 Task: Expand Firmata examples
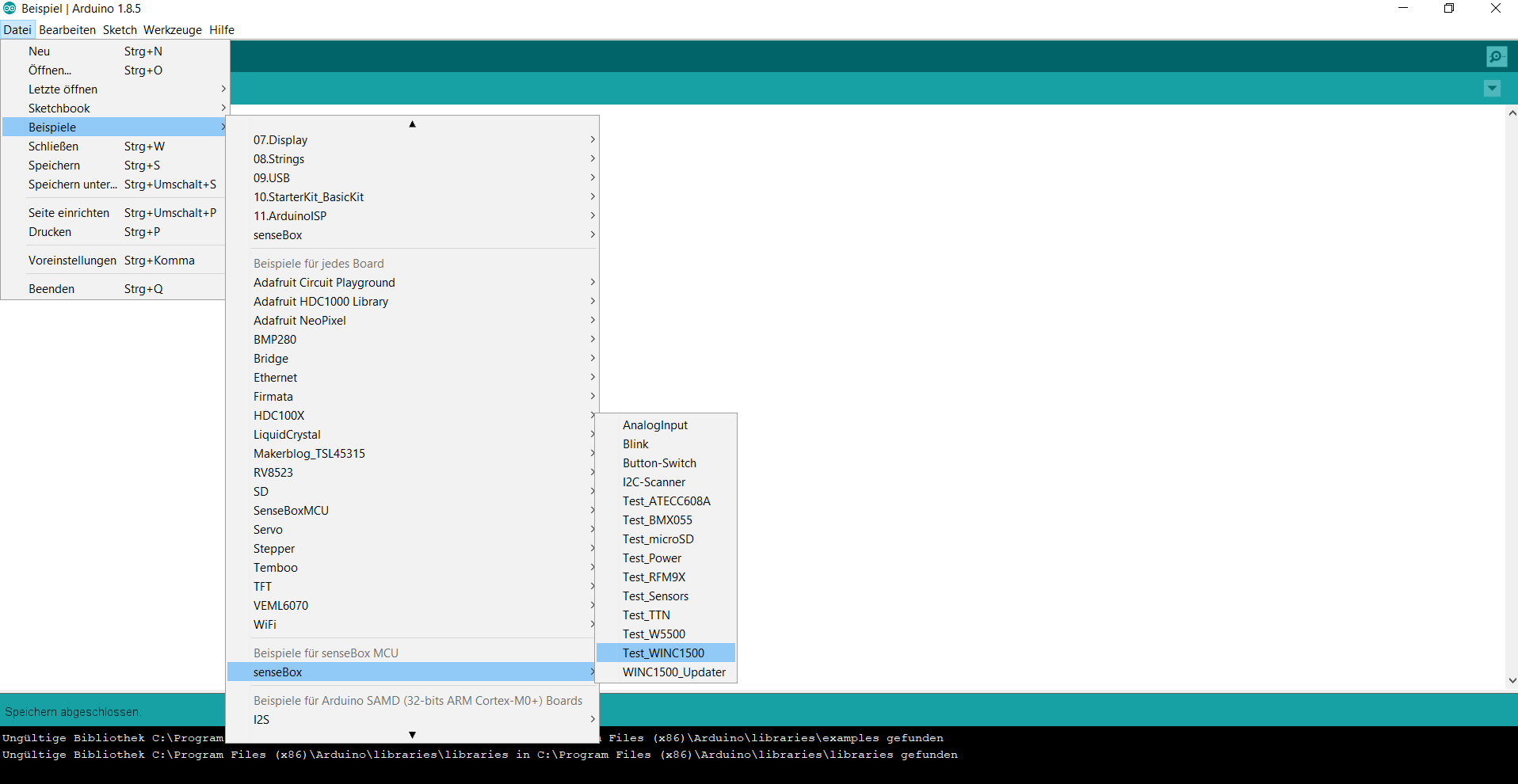click(413, 397)
